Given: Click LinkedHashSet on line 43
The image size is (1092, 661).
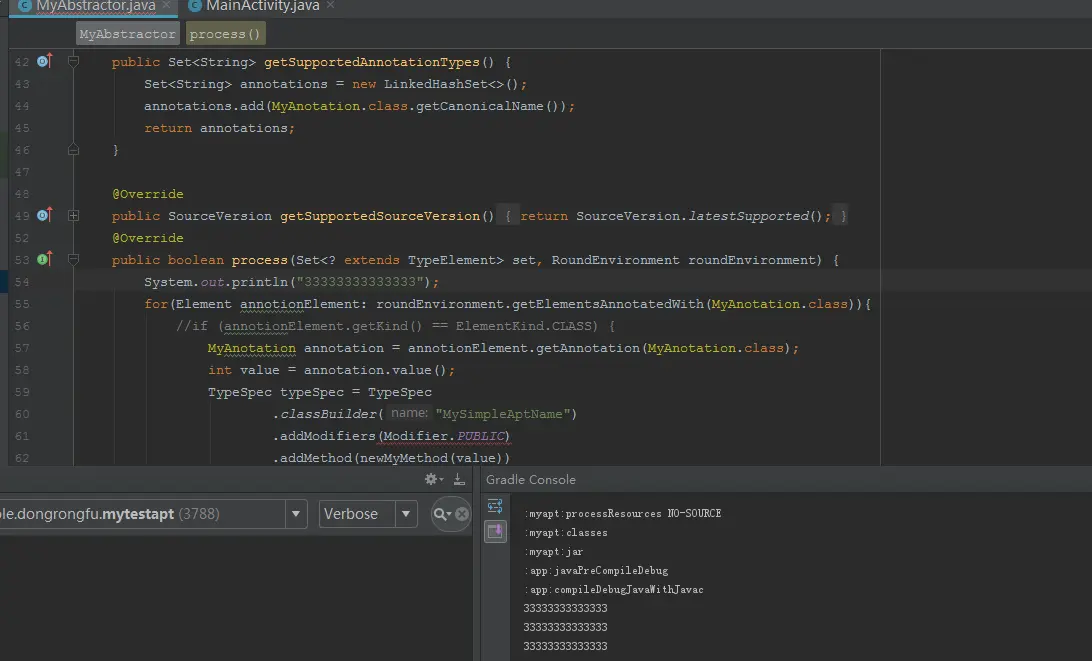Looking at the screenshot, I should pos(436,84).
